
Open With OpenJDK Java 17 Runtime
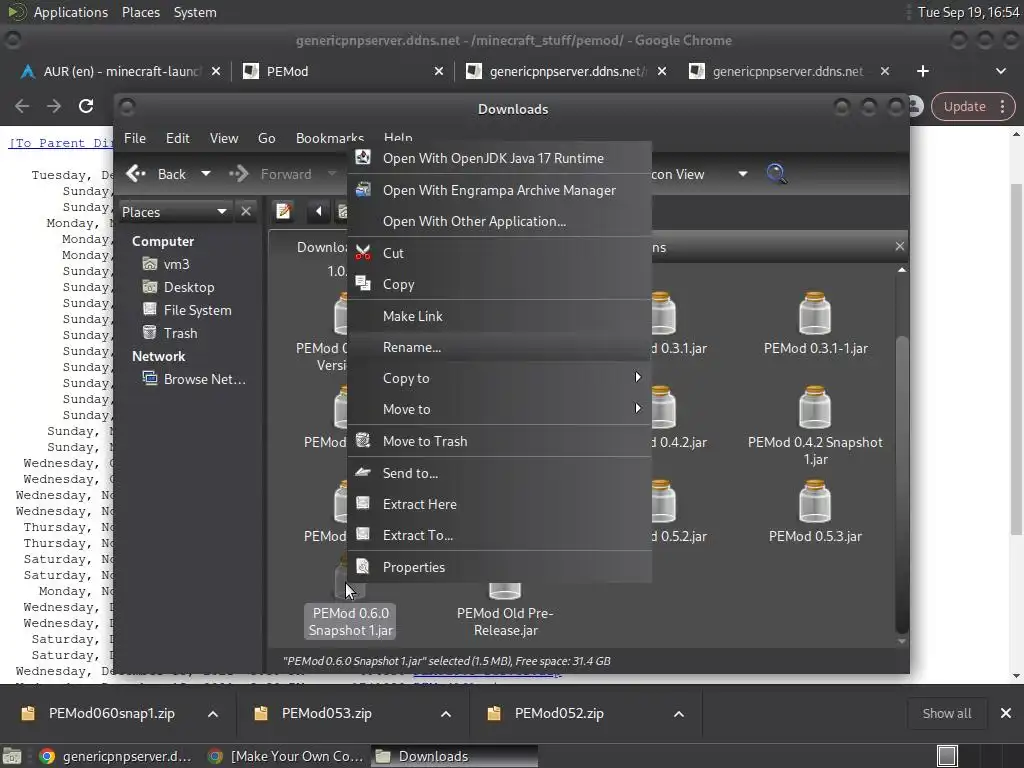(x=500, y=158)
